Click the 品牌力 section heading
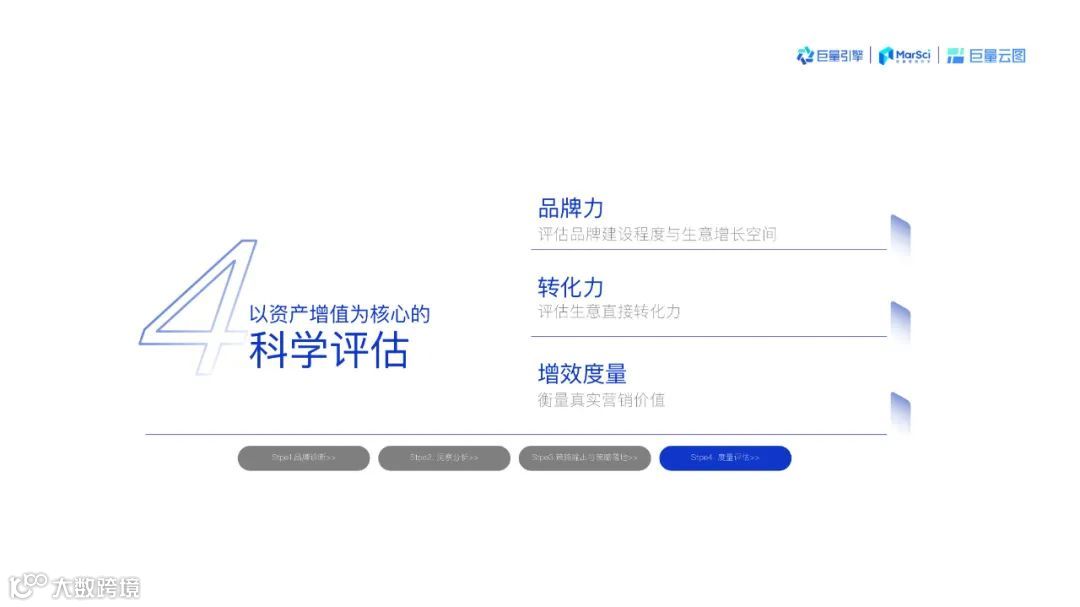 [x=570, y=207]
